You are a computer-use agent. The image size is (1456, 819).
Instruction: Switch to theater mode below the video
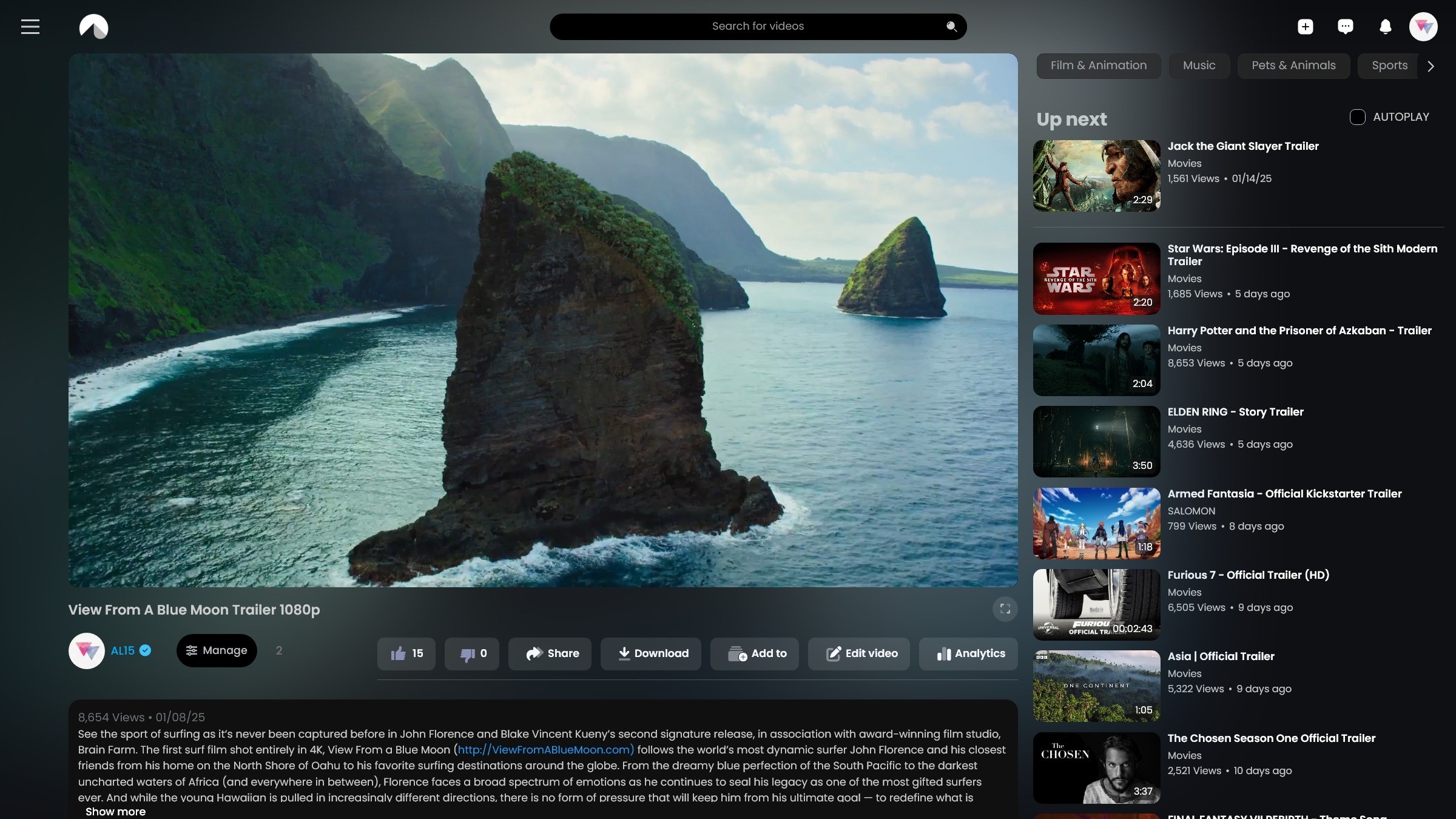tap(1005, 608)
